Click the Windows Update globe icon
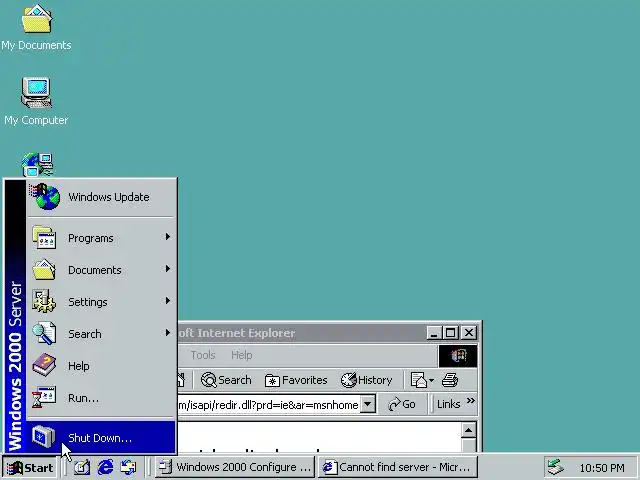640x480 pixels. point(44,197)
